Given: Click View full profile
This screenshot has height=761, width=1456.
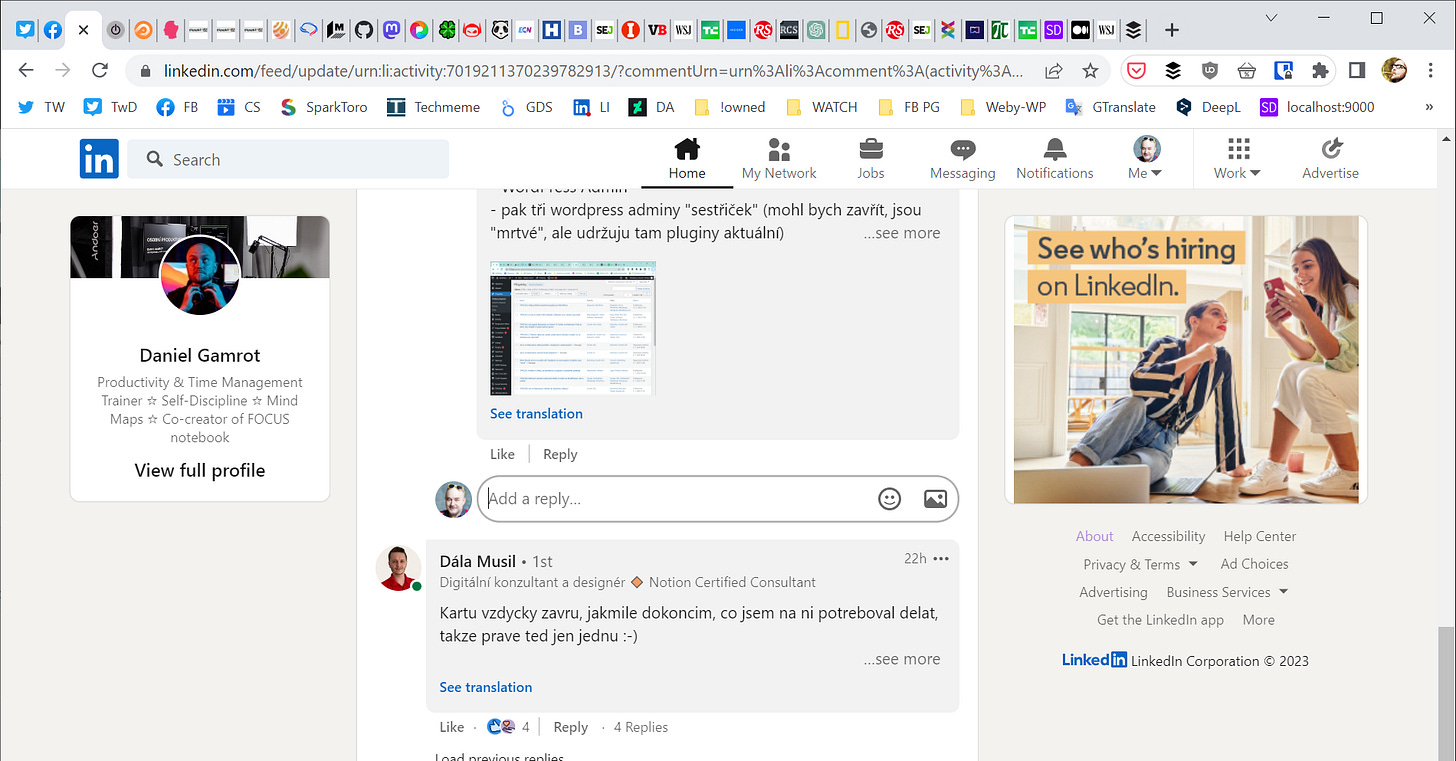Looking at the screenshot, I should point(200,470).
